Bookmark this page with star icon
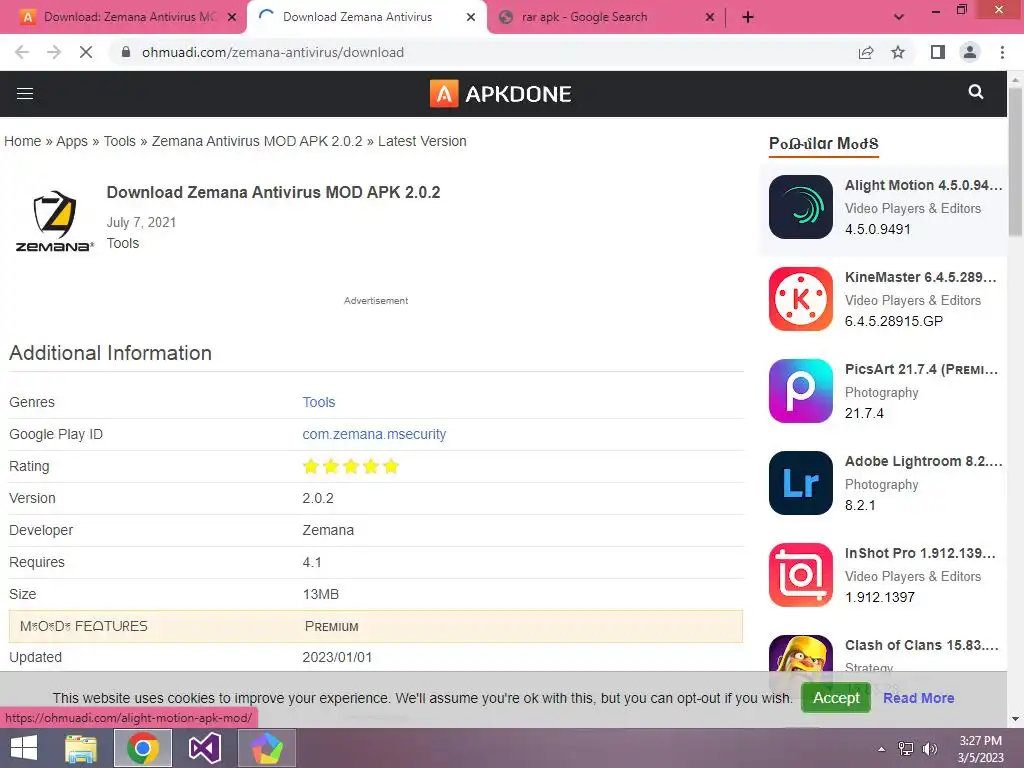Viewport: 1024px width, 768px height. point(898,52)
